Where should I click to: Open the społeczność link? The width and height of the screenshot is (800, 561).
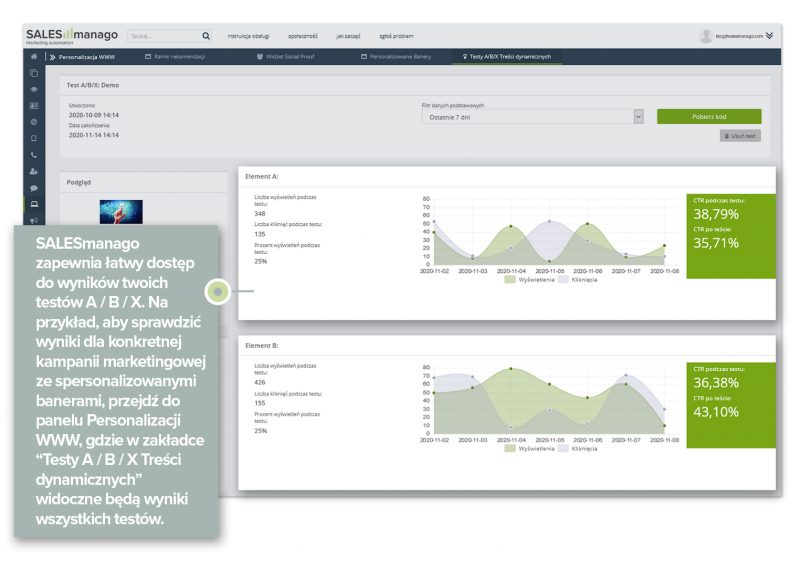tap(303, 36)
